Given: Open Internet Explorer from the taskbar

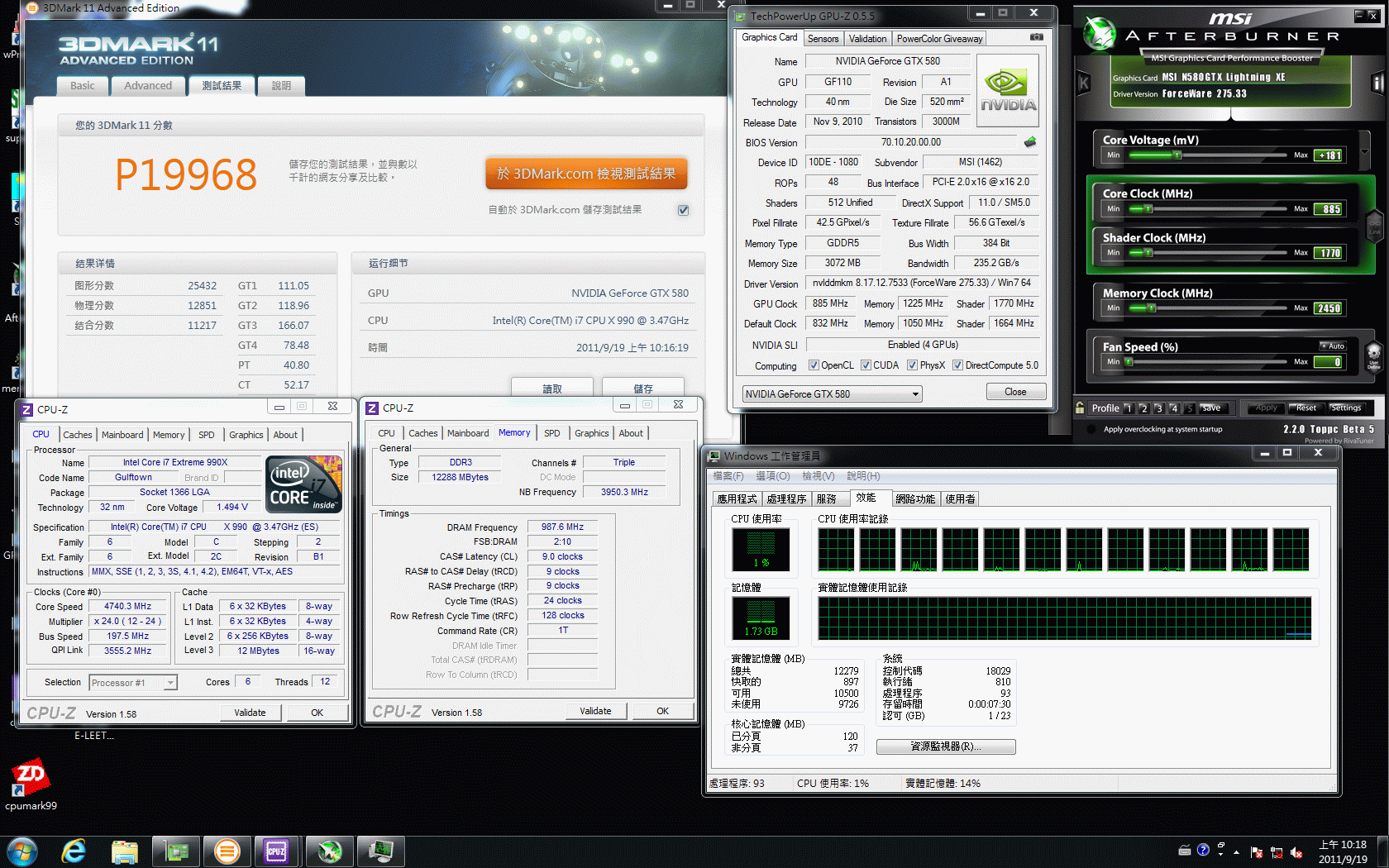Looking at the screenshot, I should [74, 850].
